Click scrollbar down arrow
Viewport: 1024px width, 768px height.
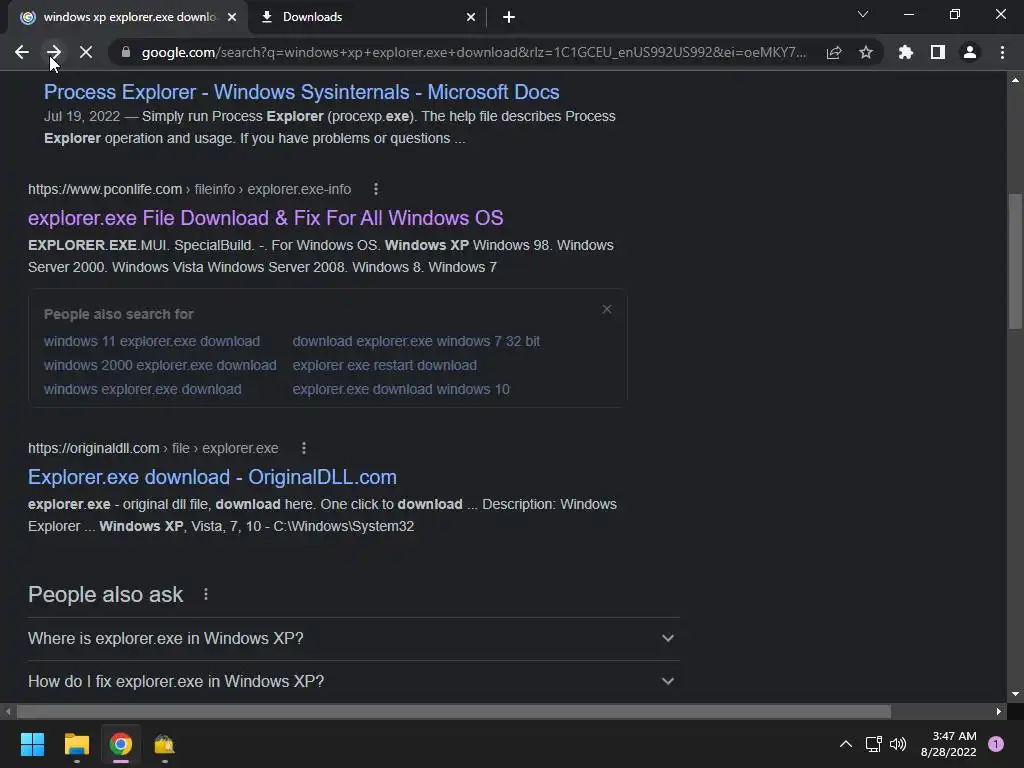click(x=1015, y=694)
